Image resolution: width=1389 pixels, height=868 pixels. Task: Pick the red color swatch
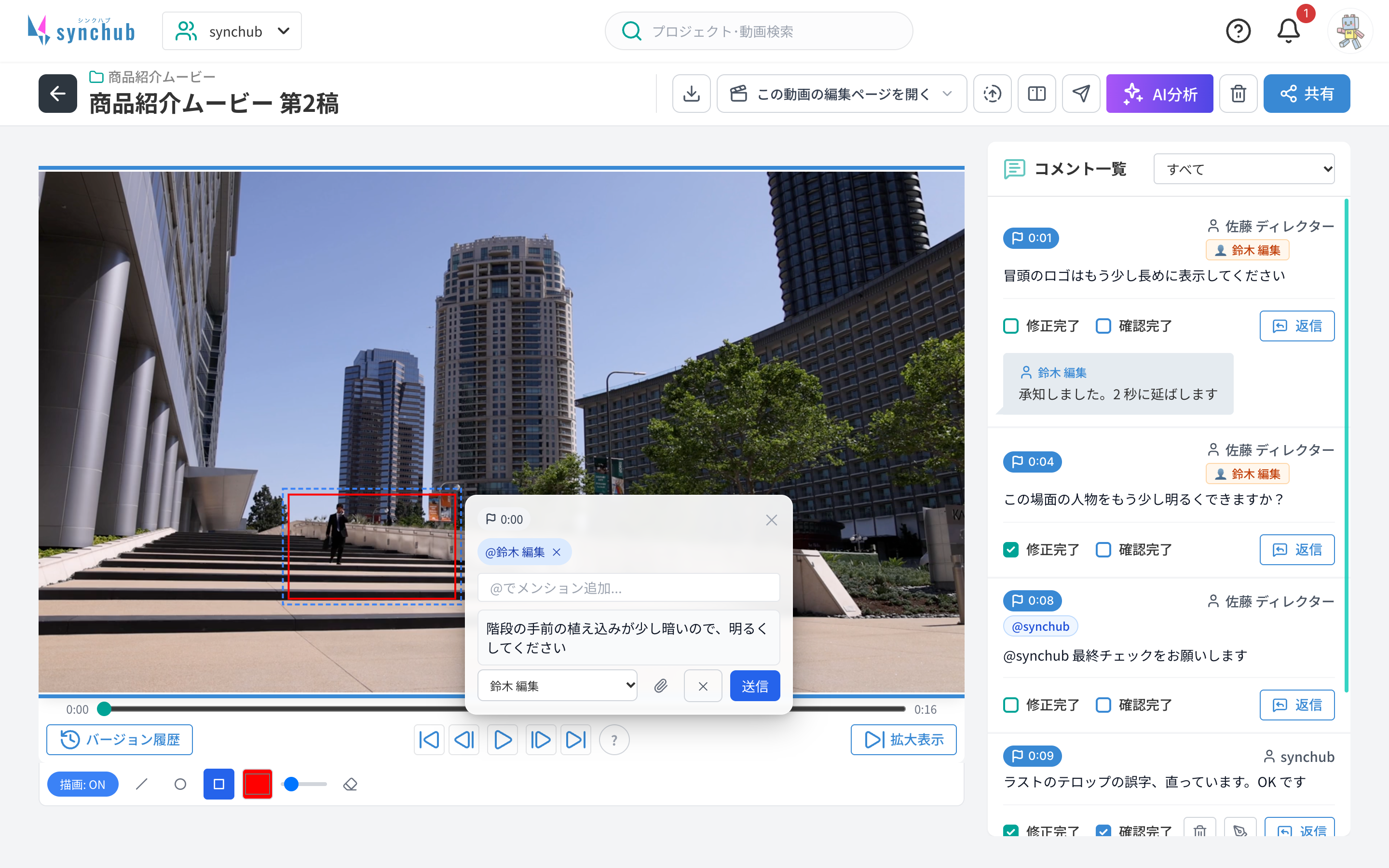[x=257, y=784]
